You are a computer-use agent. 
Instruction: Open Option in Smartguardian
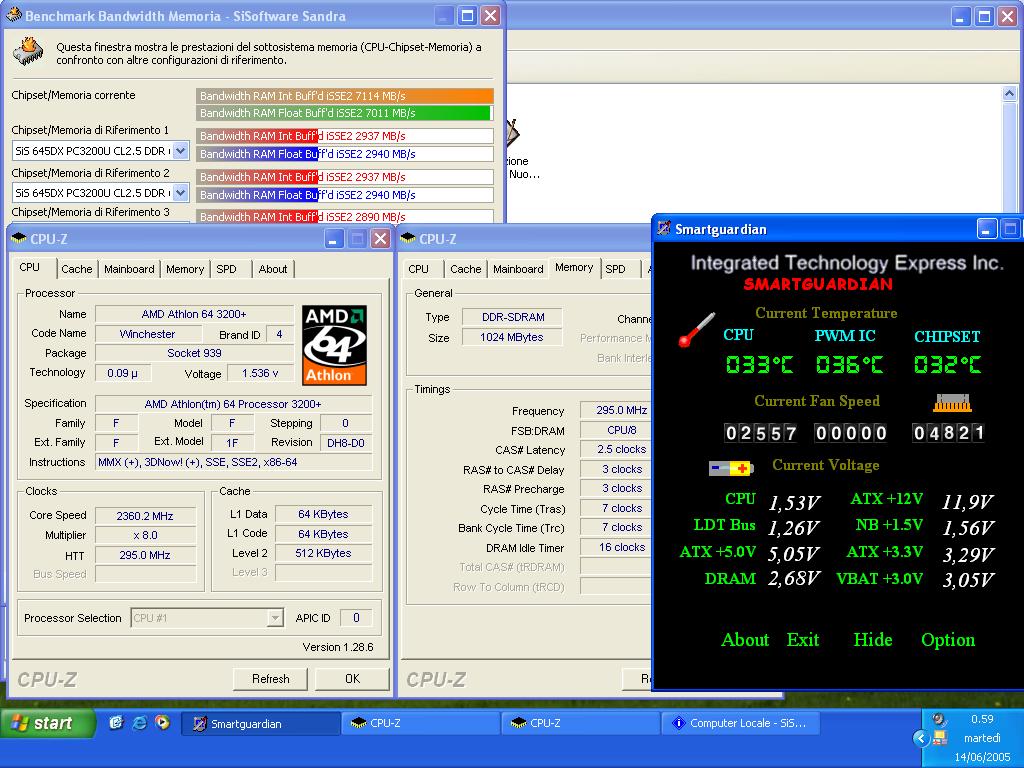(x=948, y=639)
